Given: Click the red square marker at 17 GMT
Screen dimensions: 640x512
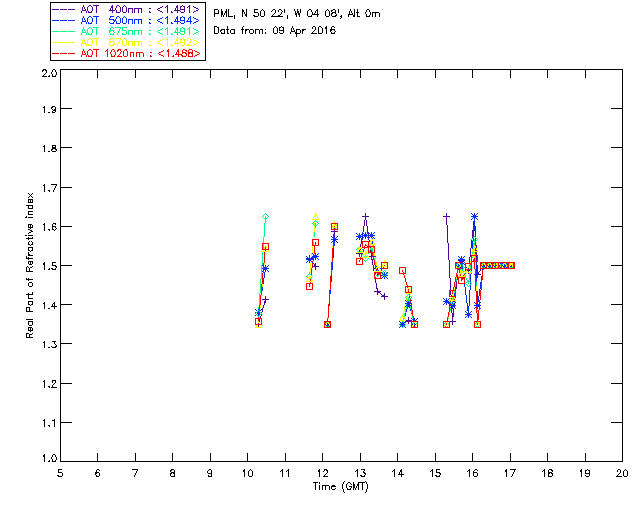Looking at the screenshot, I should coord(511,265).
